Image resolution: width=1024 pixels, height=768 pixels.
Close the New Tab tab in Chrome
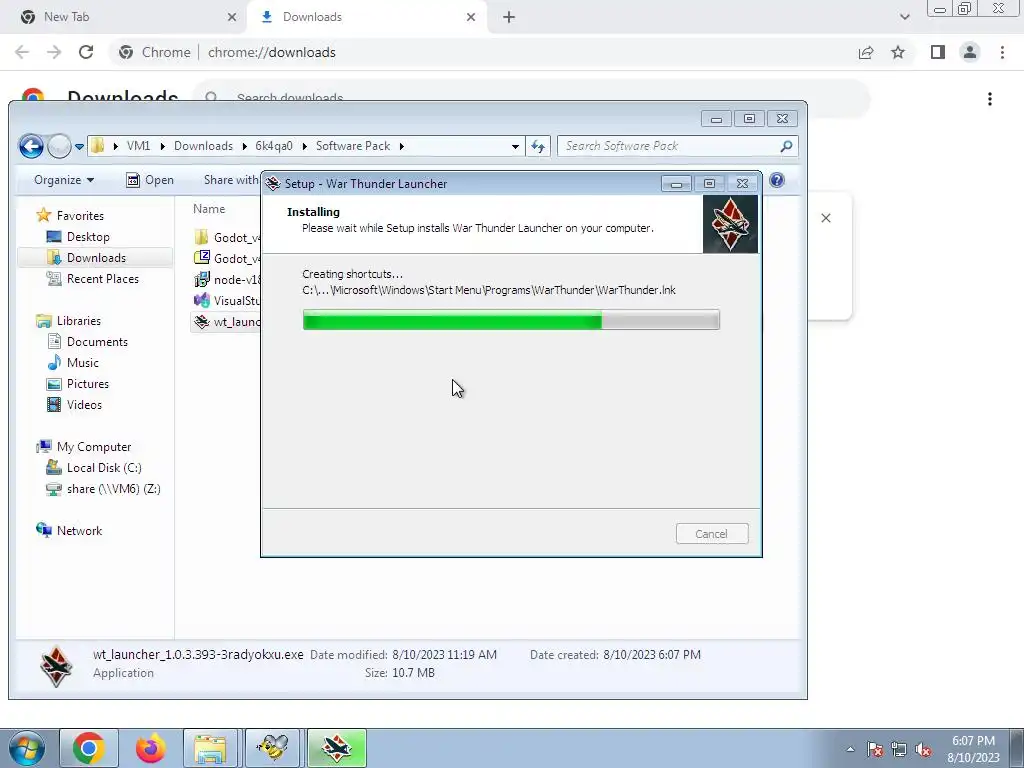tap(231, 18)
